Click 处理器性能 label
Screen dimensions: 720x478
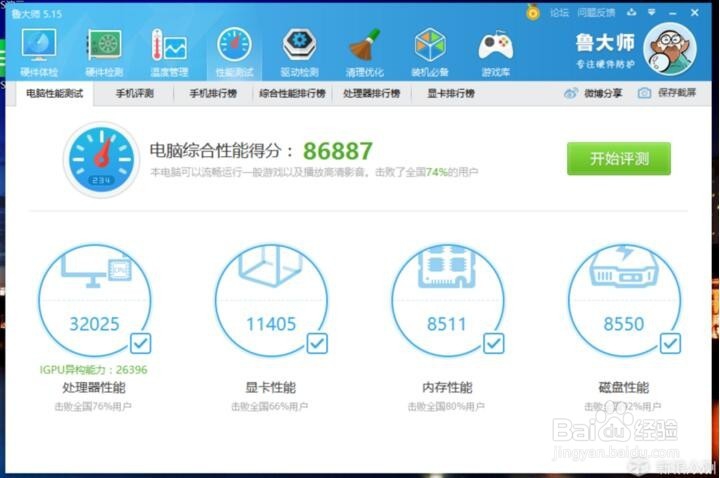(94, 388)
